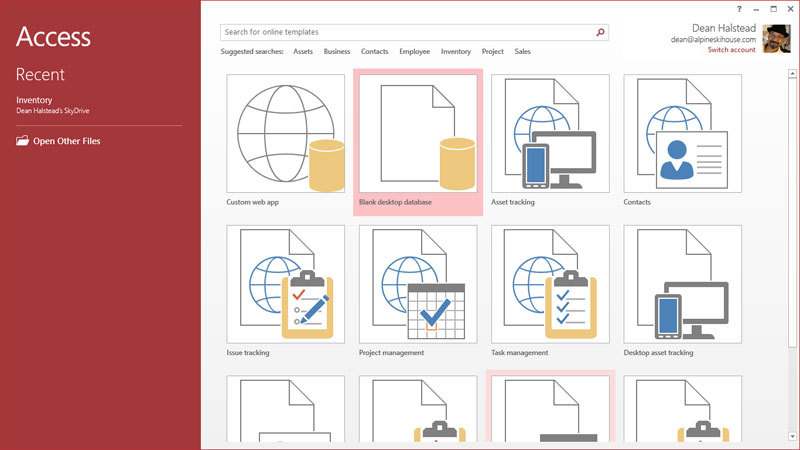This screenshot has height=450, width=800.
Task: Open Other Files from sidebar
Action: pyautogui.click(x=66, y=141)
